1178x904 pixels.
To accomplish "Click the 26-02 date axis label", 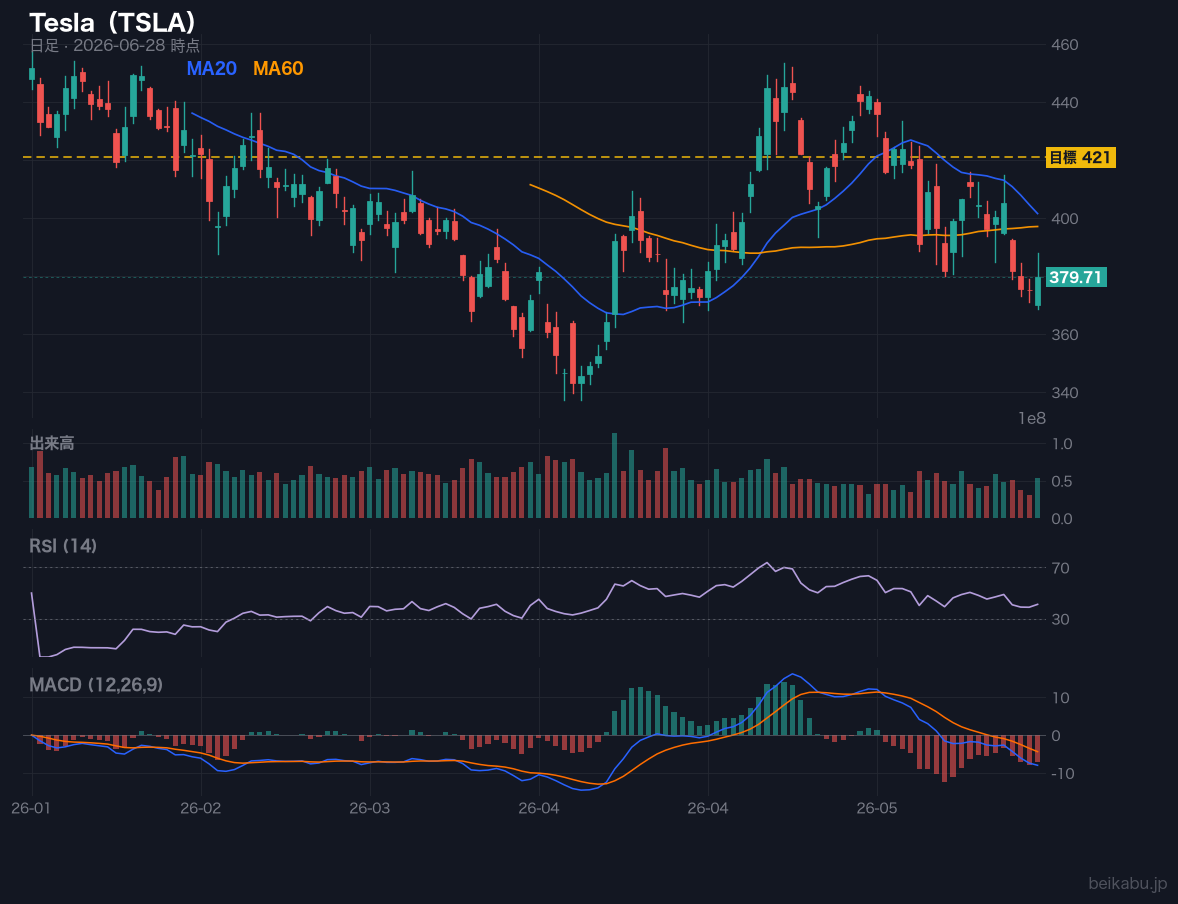I will (201, 809).
